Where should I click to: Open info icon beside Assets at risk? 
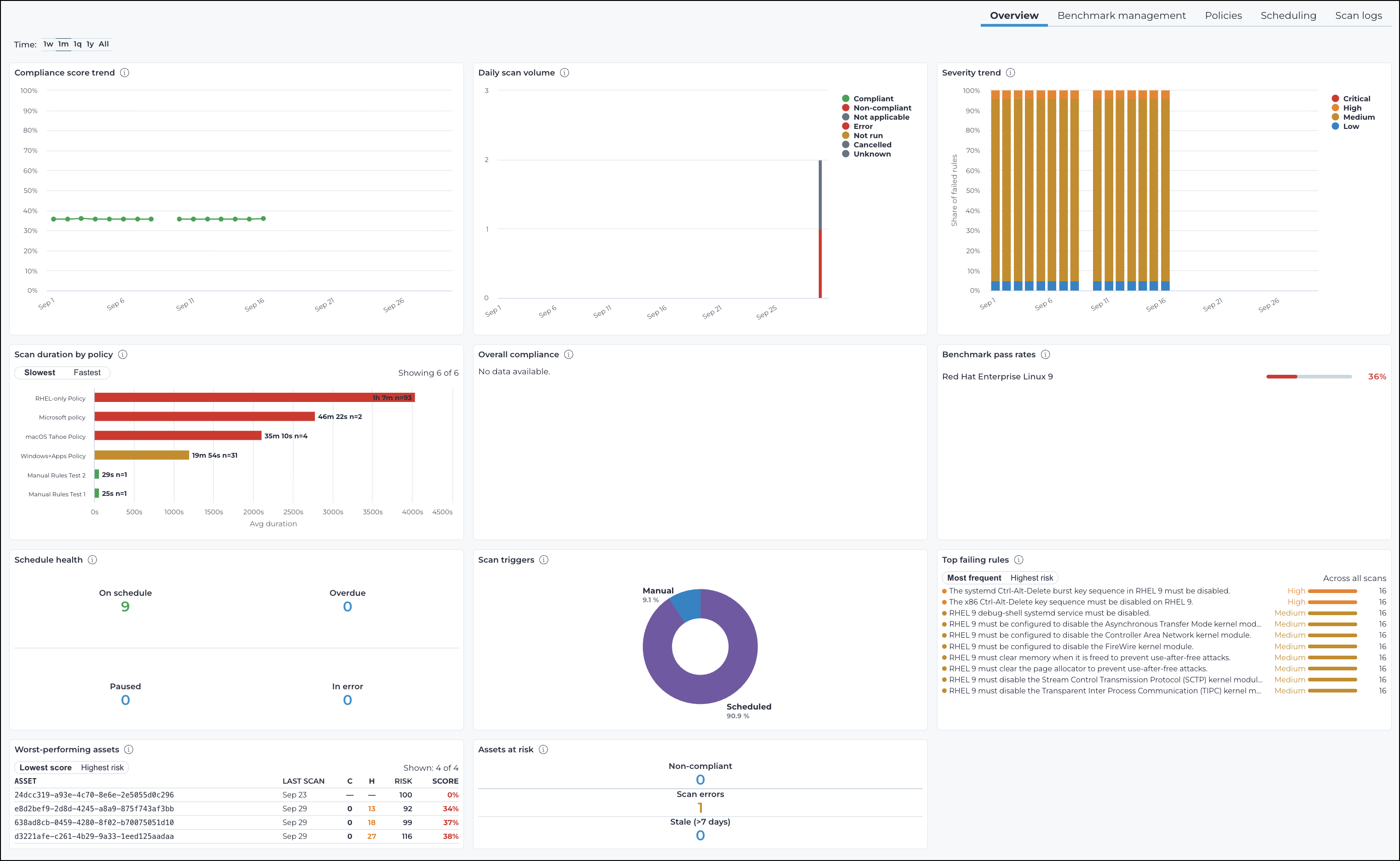[x=544, y=750]
